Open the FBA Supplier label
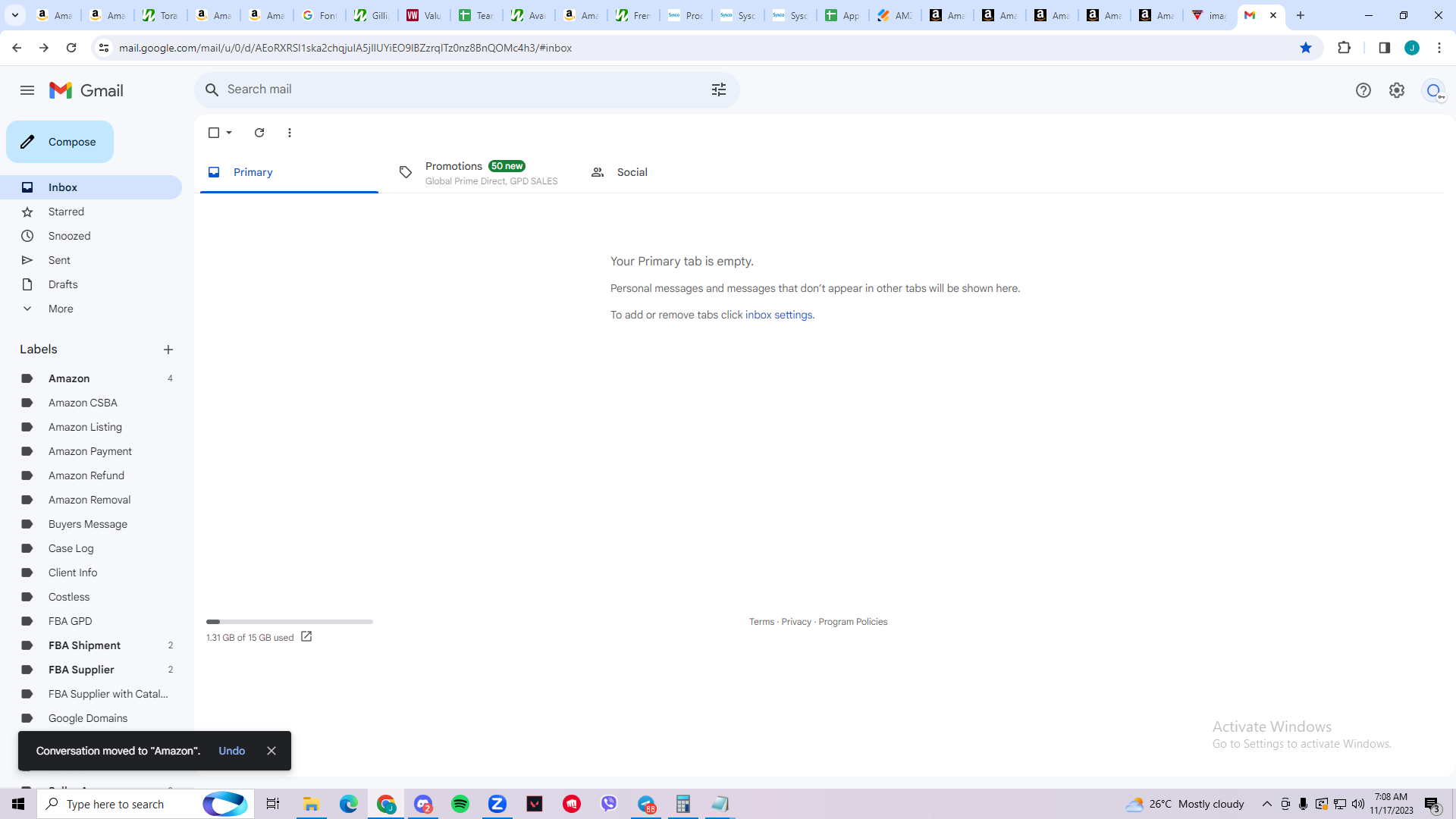 pyautogui.click(x=91, y=670)
